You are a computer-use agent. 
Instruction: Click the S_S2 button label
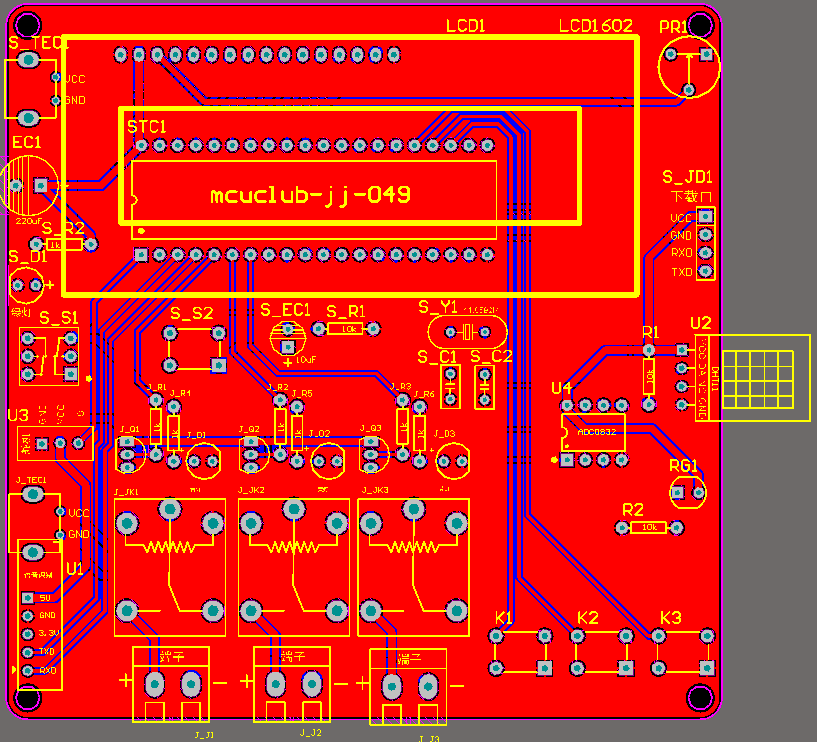[192, 313]
